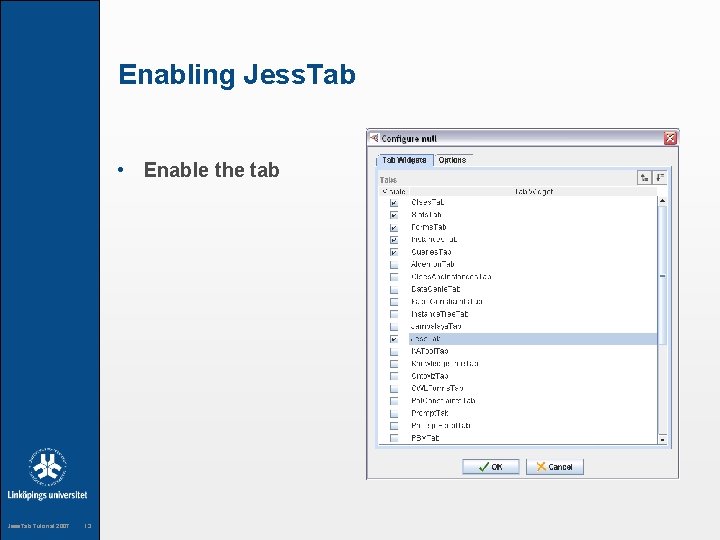Enable the AlgernonTab checkbox
720x540 pixels.
394,264
